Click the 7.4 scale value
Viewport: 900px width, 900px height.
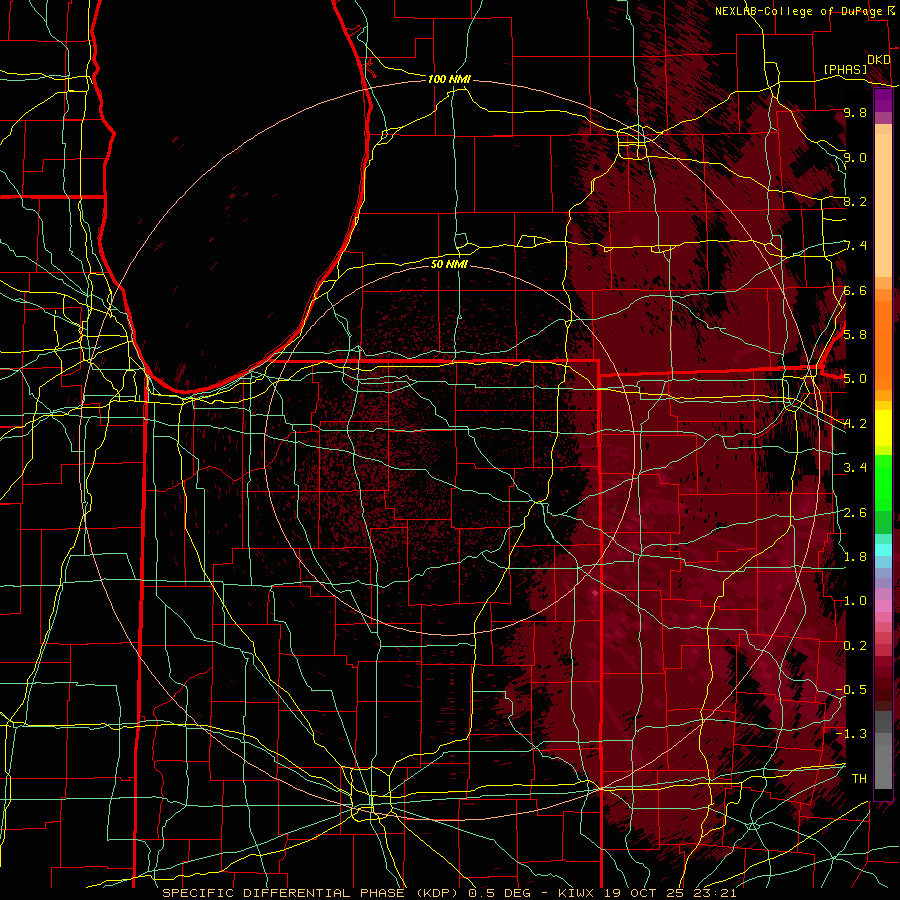pos(855,246)
